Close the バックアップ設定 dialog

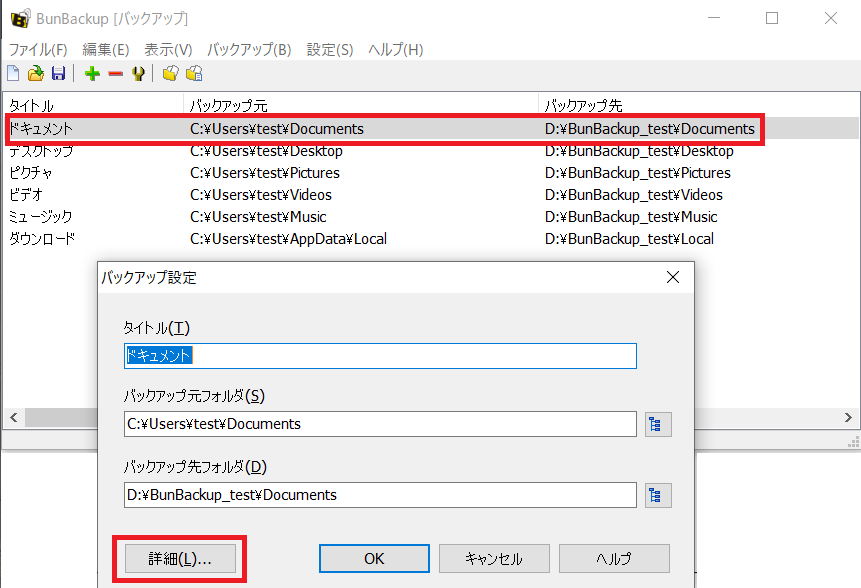[x=673, y=277]
